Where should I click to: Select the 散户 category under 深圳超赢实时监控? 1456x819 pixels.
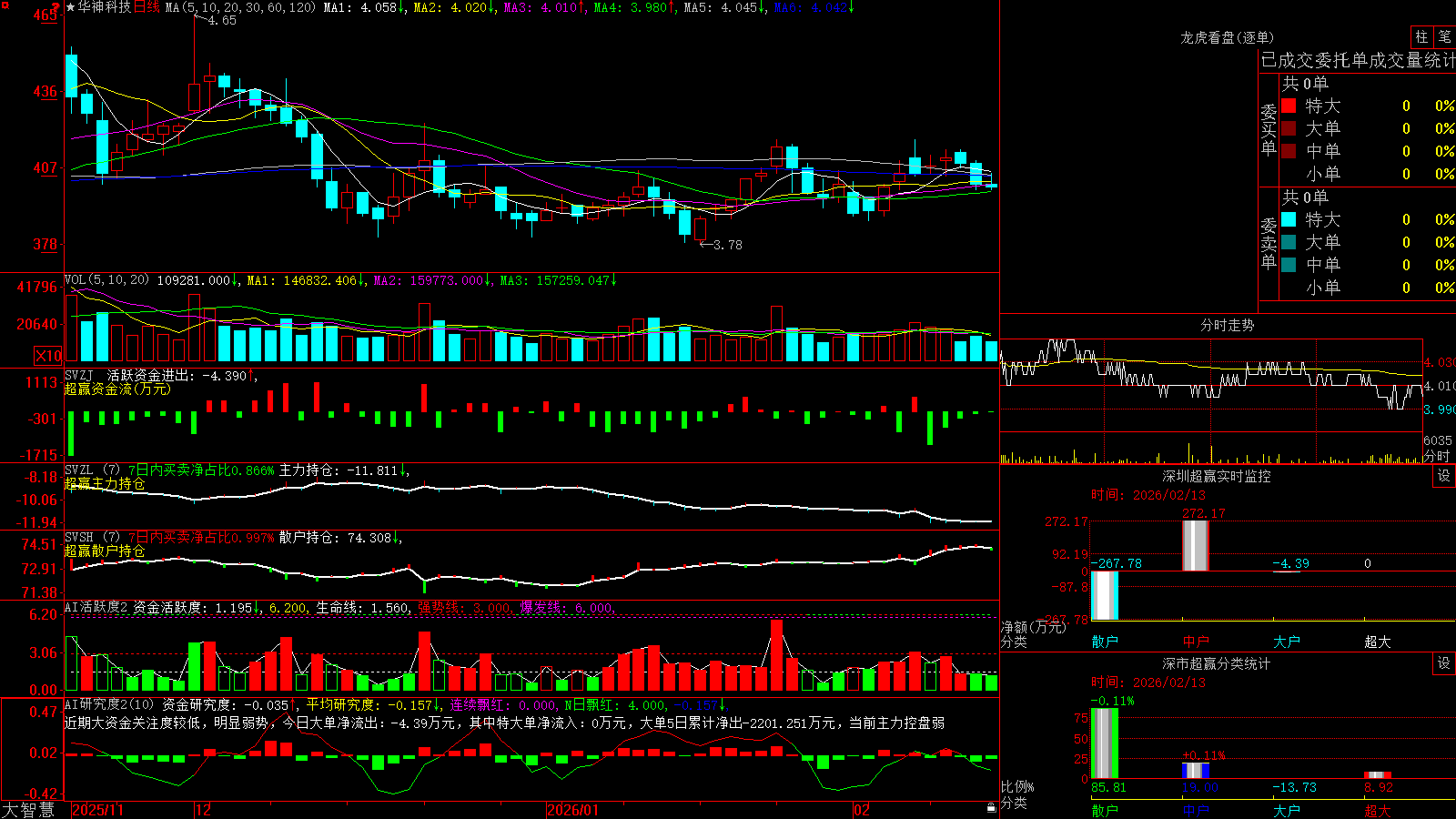(1105, 642)
